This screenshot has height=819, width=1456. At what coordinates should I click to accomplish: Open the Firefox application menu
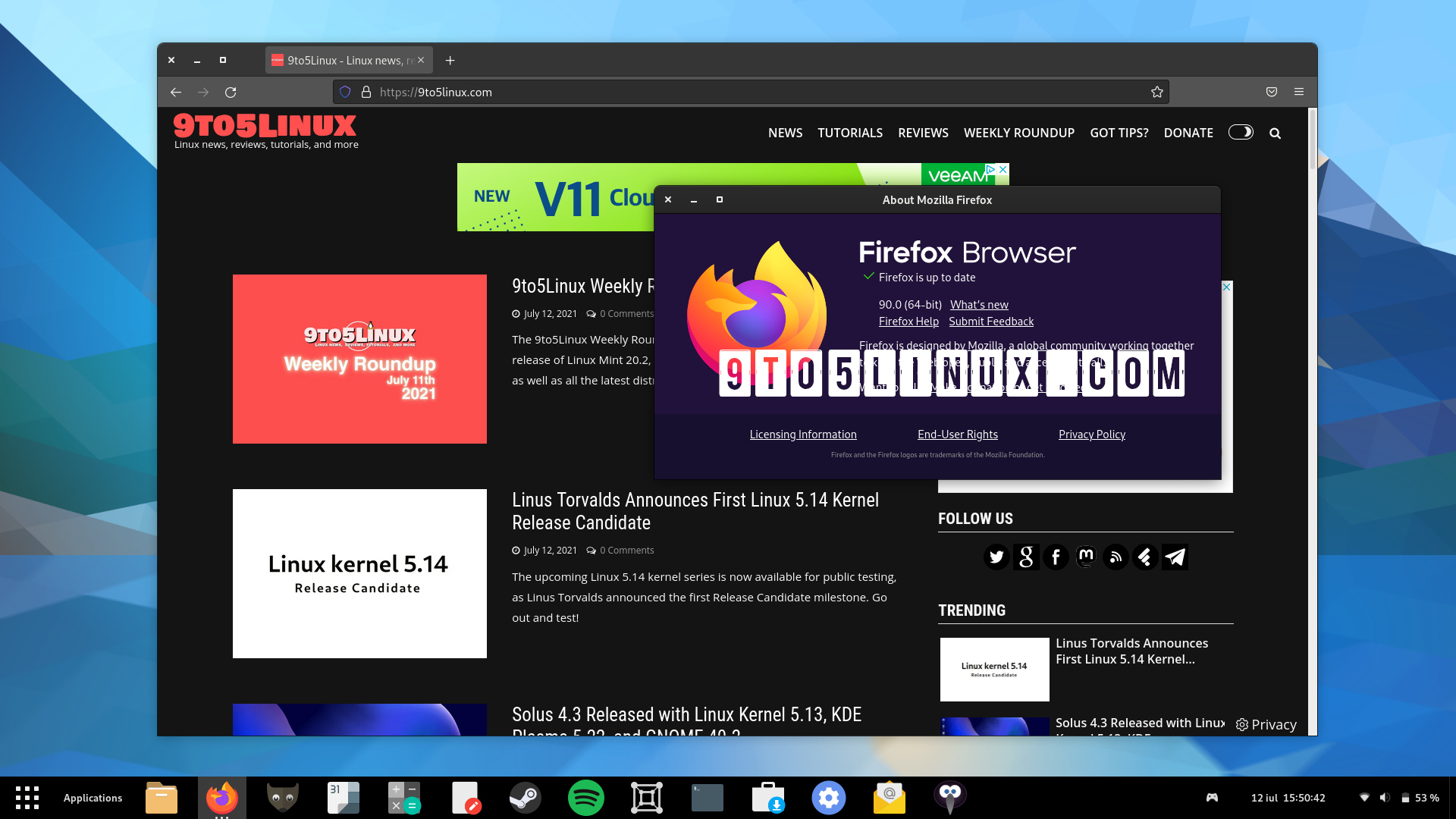(1298, 92)
